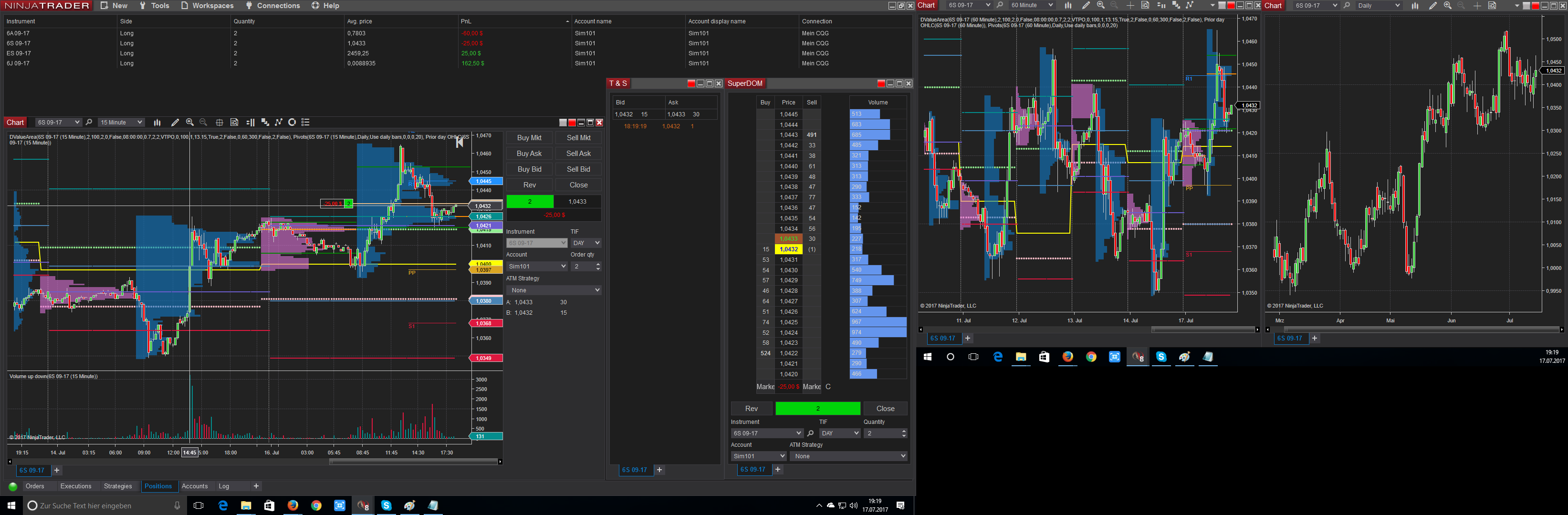Click Buy Ask in Chart Trader
The image size is (1568, 515).
[x=529, y=154]
